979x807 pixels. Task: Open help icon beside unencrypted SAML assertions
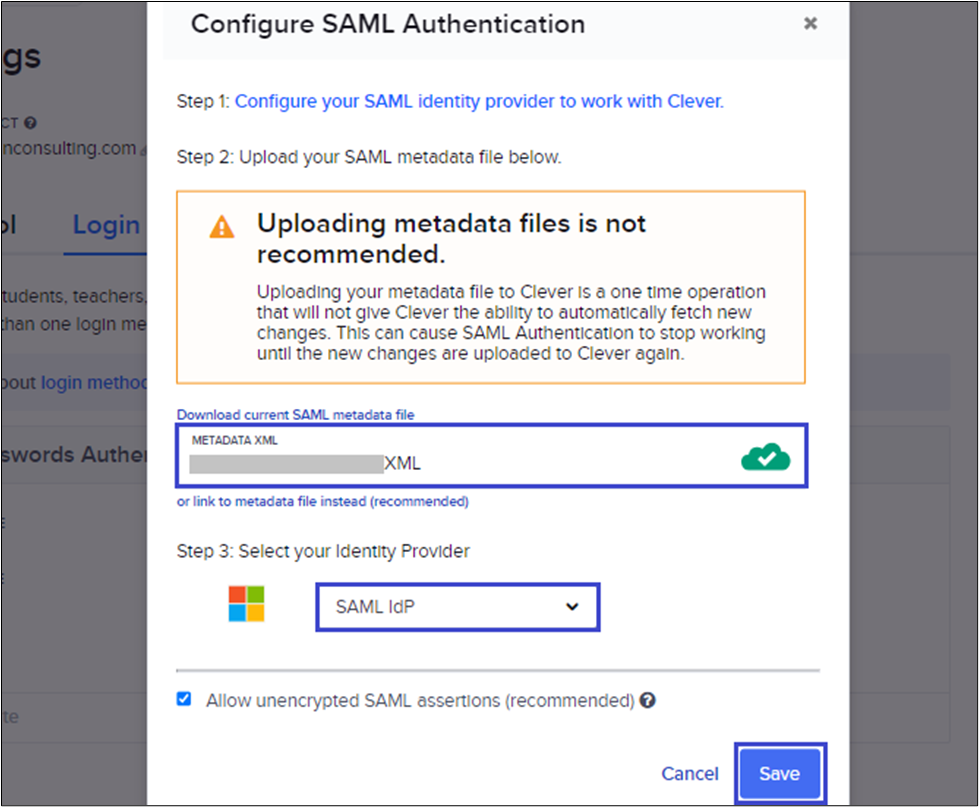(647, 700)
